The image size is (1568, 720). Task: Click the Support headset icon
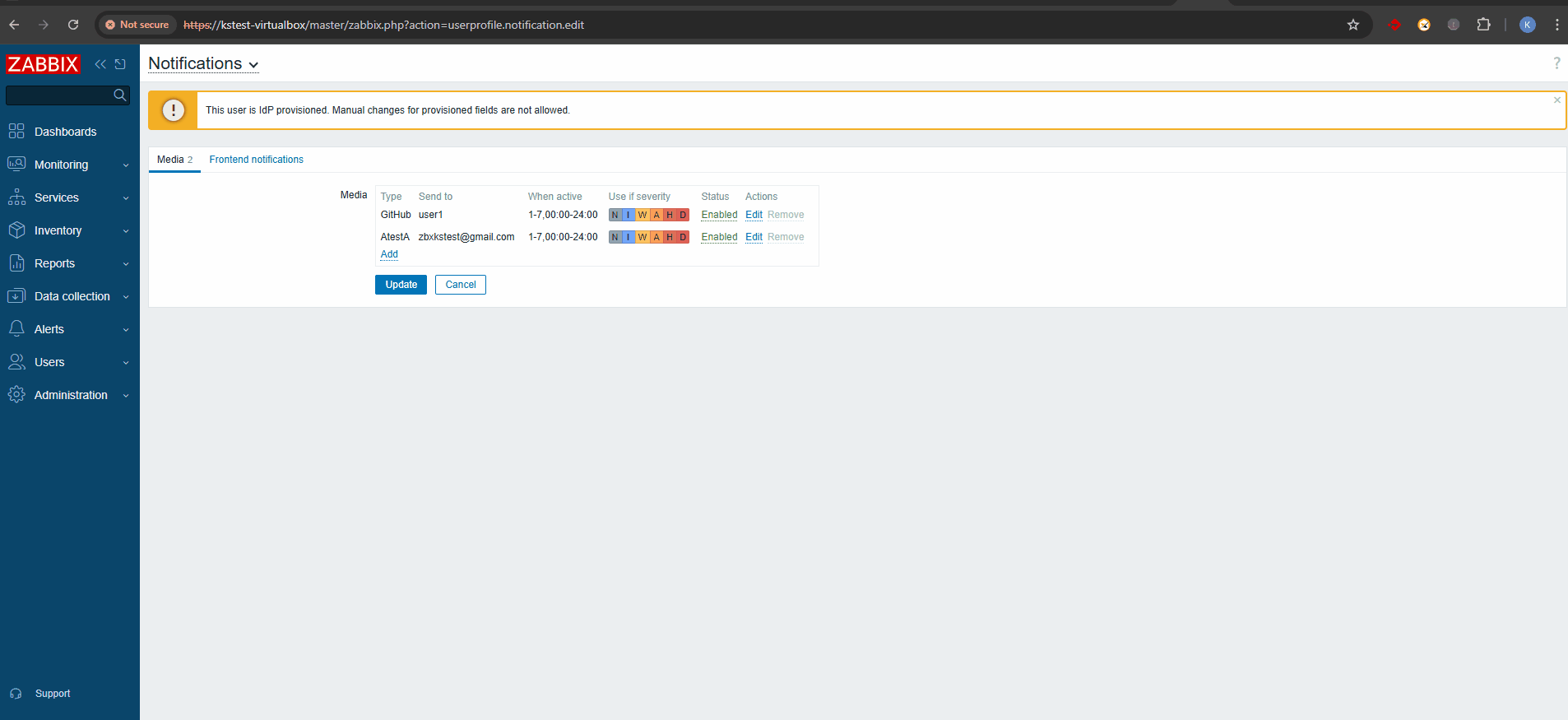[16, 694]
